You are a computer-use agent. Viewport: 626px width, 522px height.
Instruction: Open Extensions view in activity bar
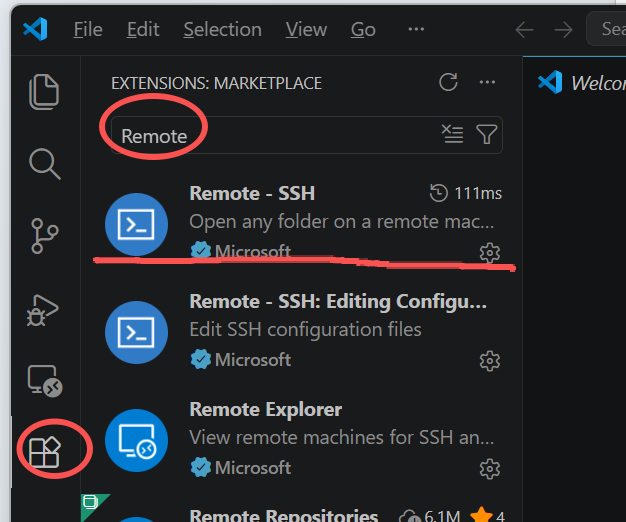tap(45, 452)
